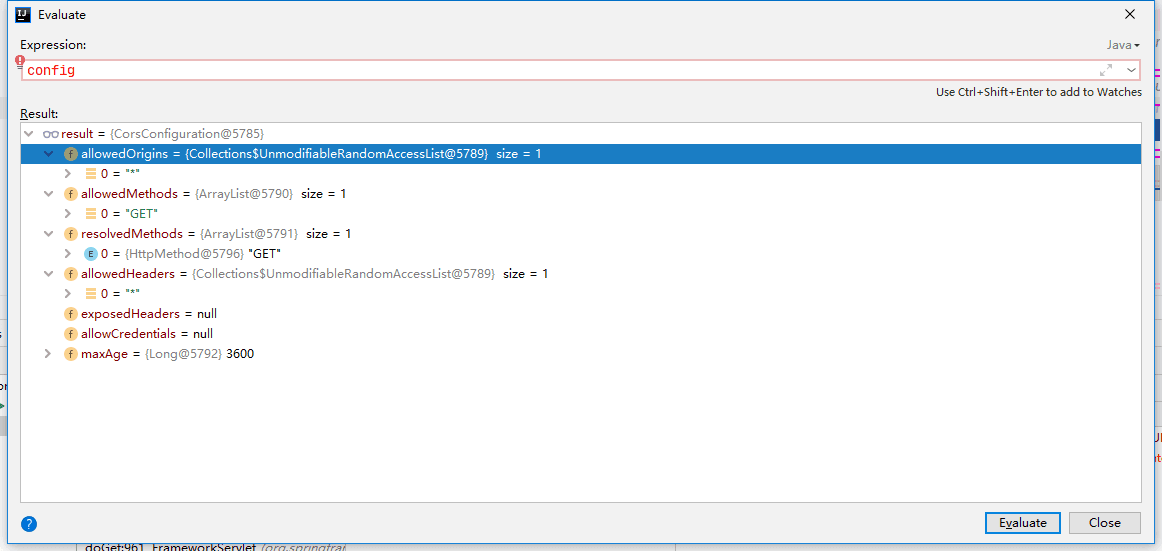
Task: Open the expression history dropdown arrow
Action: click(x=1132, y=70)
